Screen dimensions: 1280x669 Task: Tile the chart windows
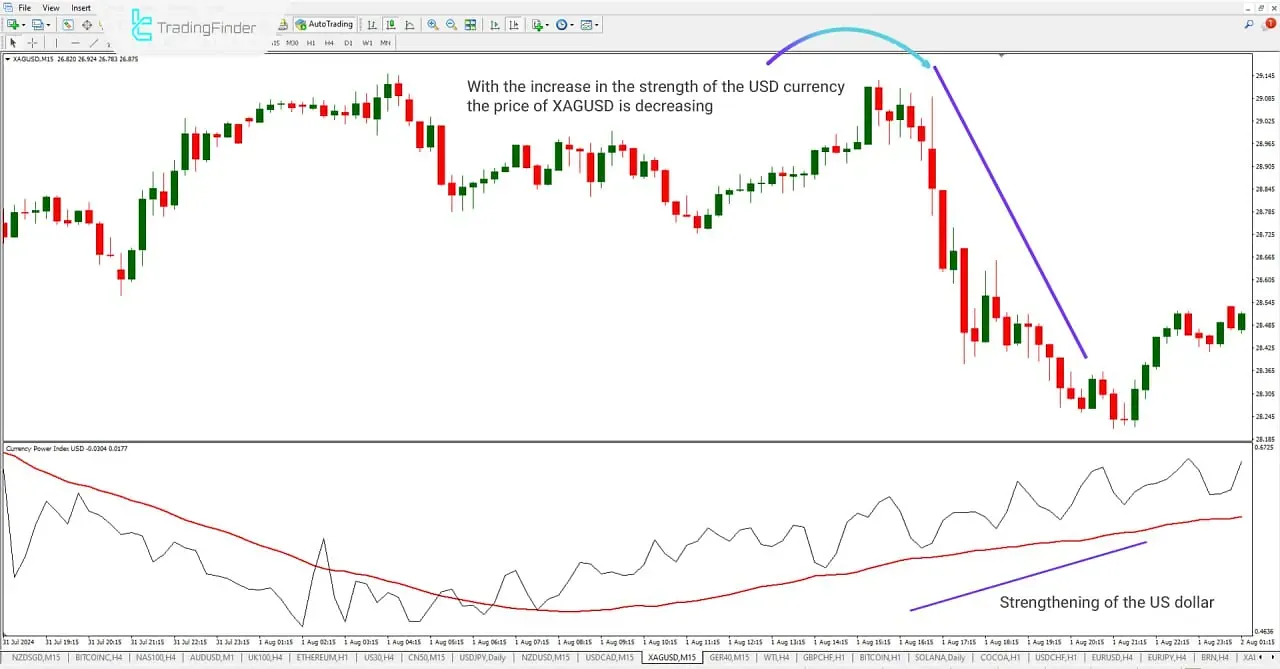470,25
